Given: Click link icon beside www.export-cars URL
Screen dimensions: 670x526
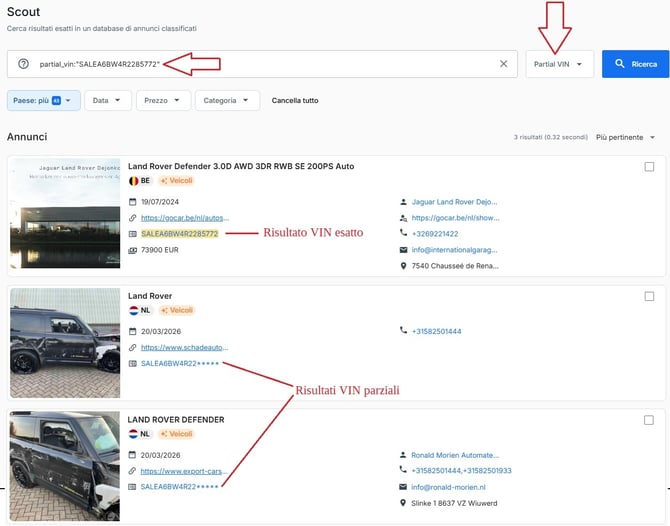Looking at the screenshot, I should tap(132, 471).
